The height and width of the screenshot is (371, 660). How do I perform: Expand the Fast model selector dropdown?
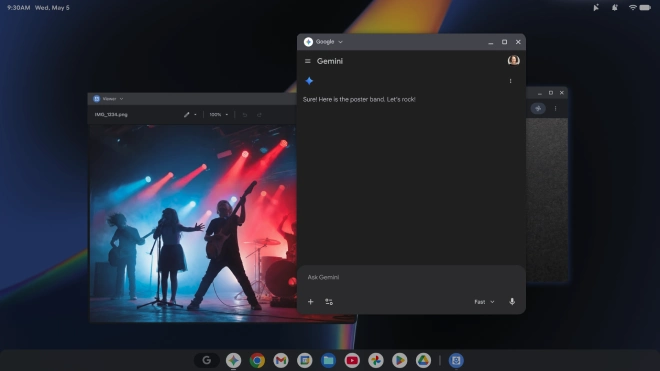point(484,302)
